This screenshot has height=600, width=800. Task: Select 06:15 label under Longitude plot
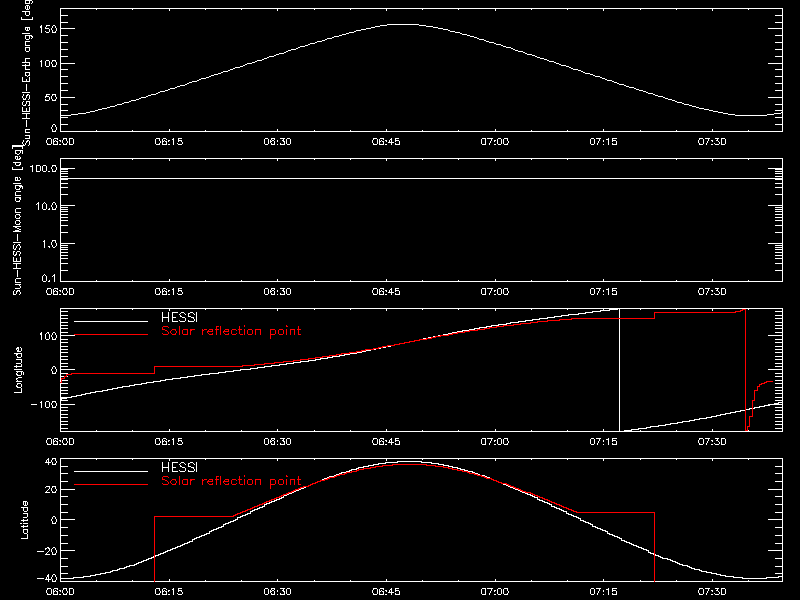pyautogui.click(x=169, y=441)
